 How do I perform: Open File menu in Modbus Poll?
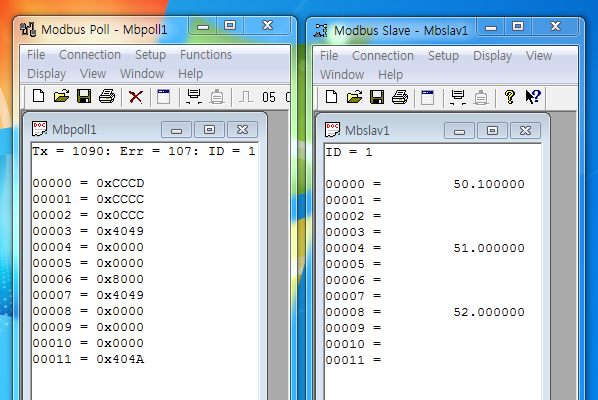[x=36, y=55]
